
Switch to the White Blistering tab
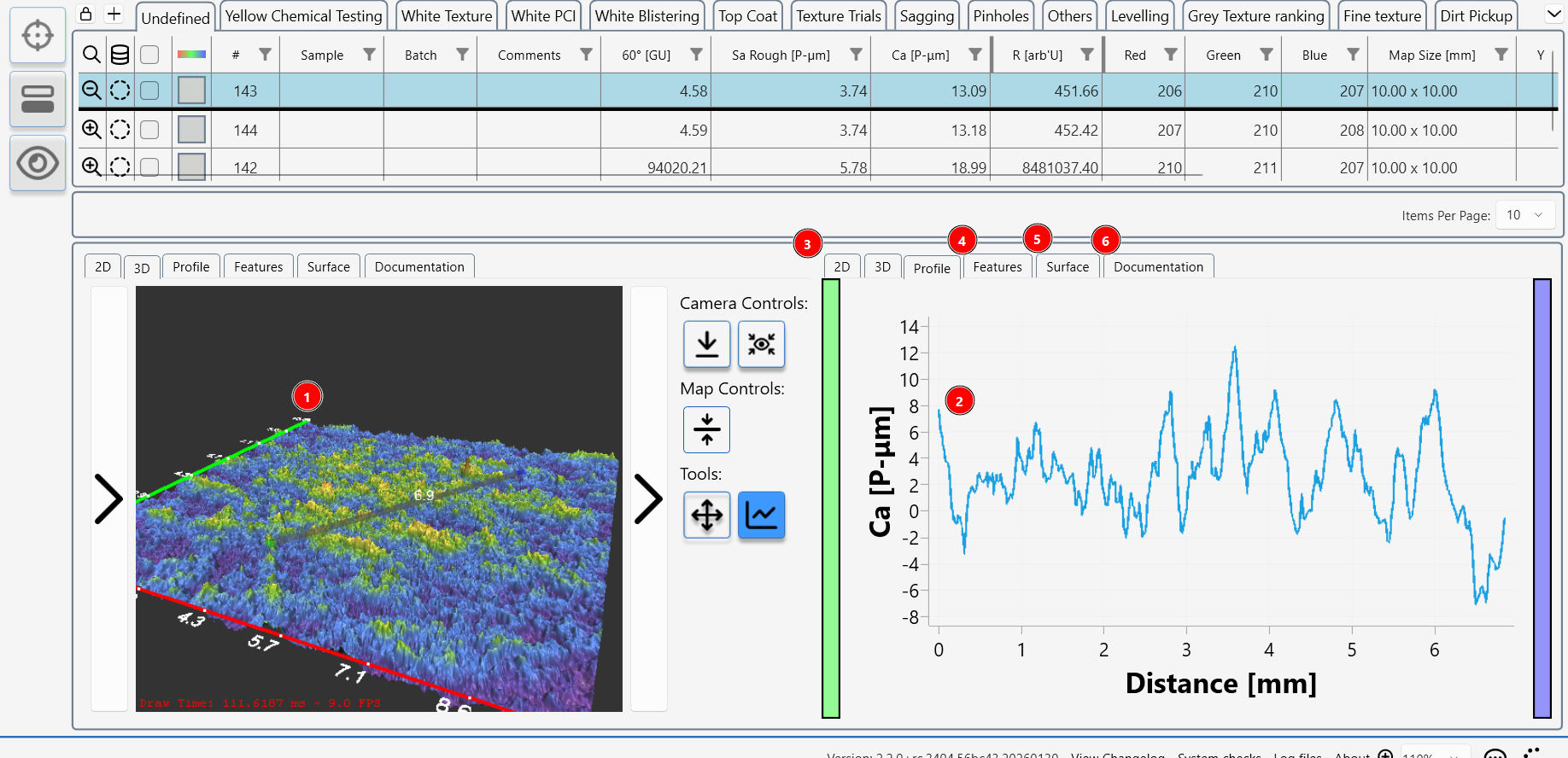pos(647,16)
